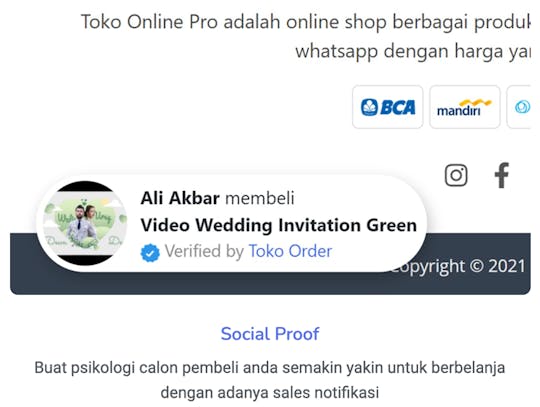Click the dark footer bar

[270, 264]
